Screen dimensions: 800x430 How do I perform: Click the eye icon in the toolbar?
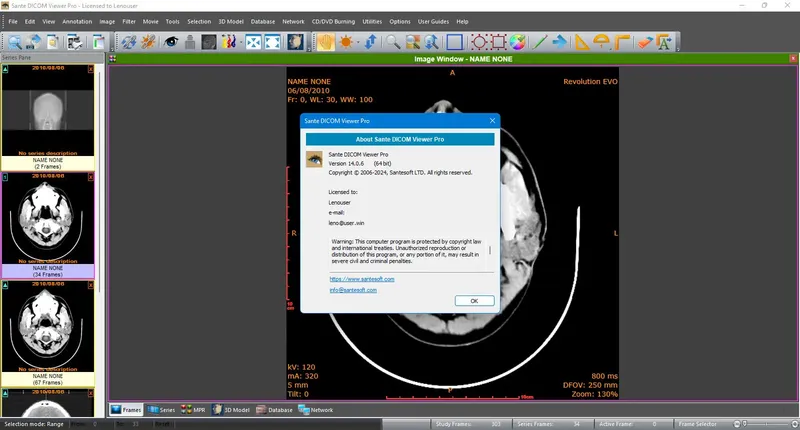point(171,42)
